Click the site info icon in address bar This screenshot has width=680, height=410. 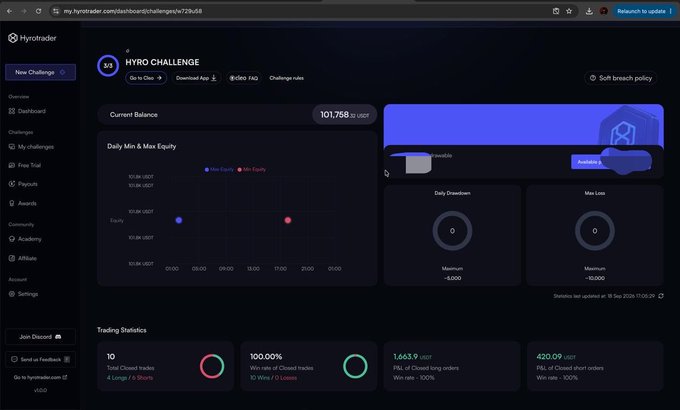(x=56, y=11)
